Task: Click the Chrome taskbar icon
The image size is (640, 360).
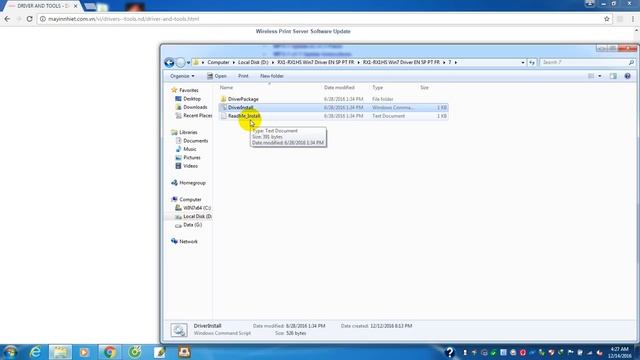Action: [x=109, y=352]
